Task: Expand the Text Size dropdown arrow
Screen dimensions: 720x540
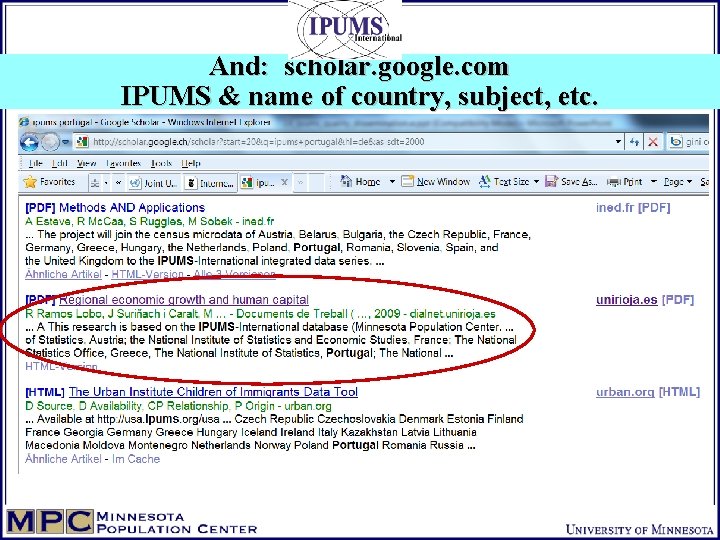Action: pos(536,182)
